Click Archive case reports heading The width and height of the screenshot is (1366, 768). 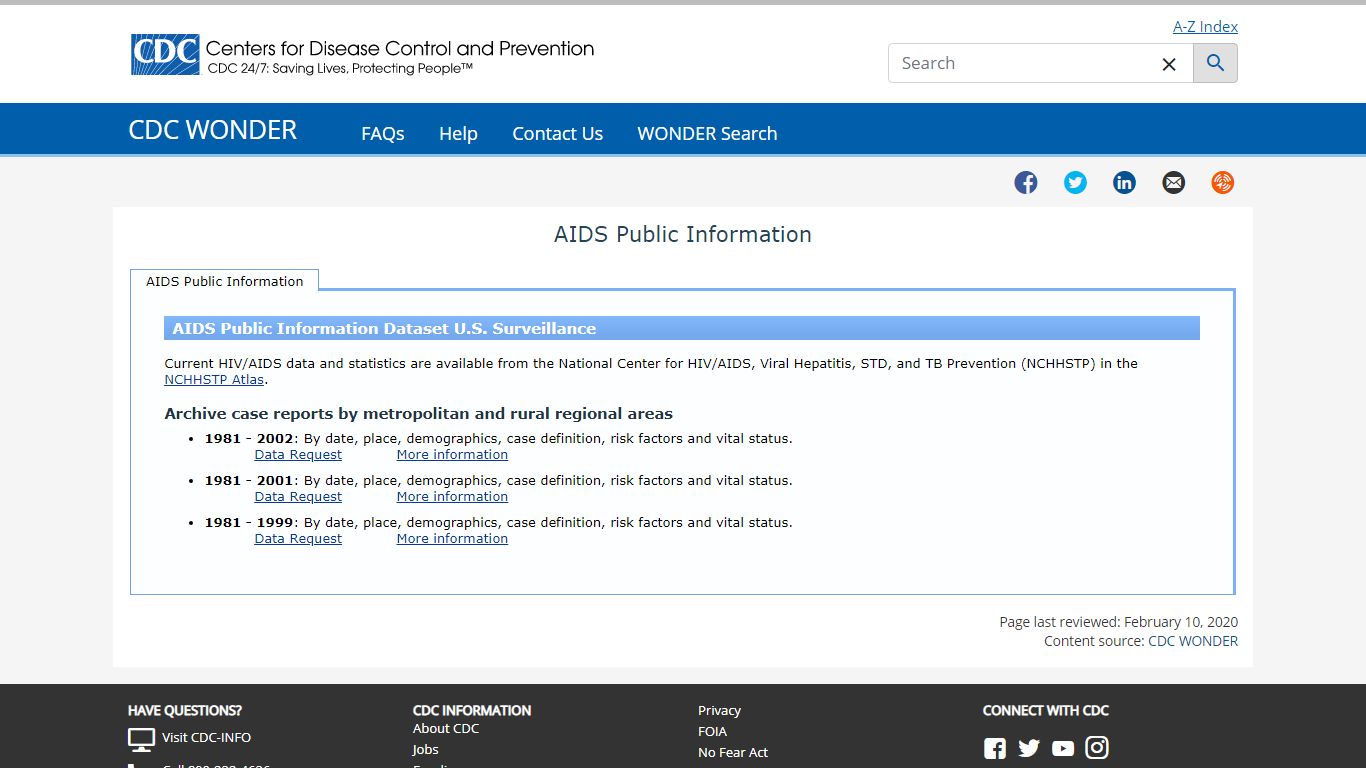click(x=419, y=414)
